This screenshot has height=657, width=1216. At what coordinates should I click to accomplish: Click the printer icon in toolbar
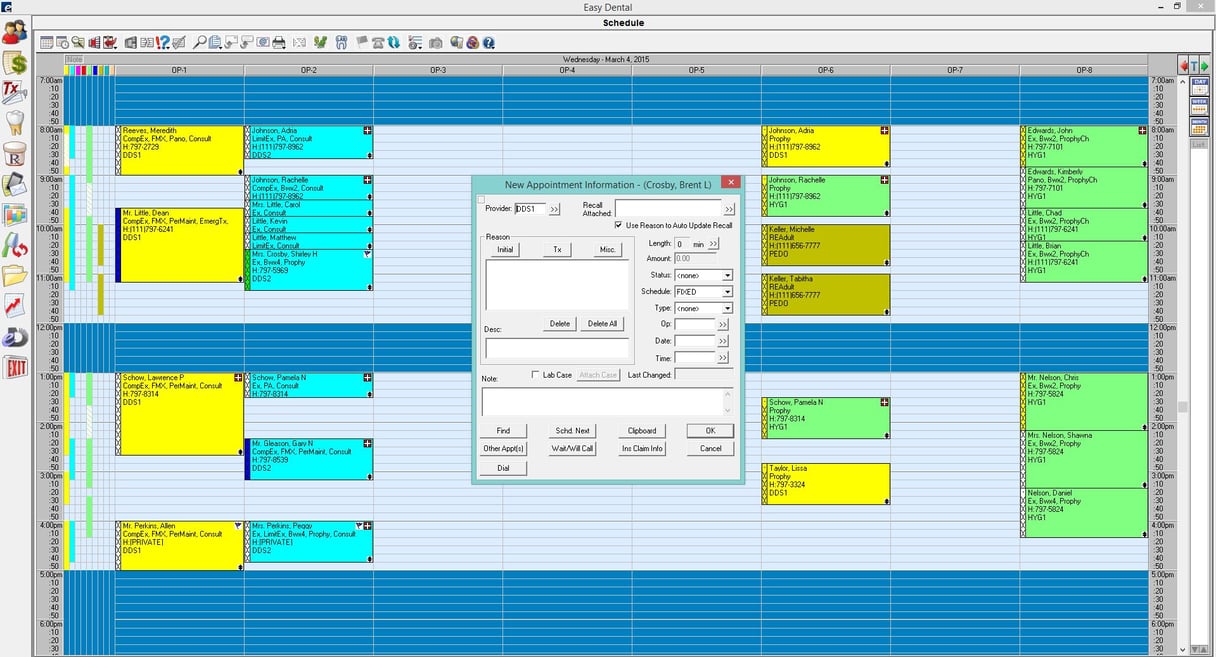[x=279, y=43]
